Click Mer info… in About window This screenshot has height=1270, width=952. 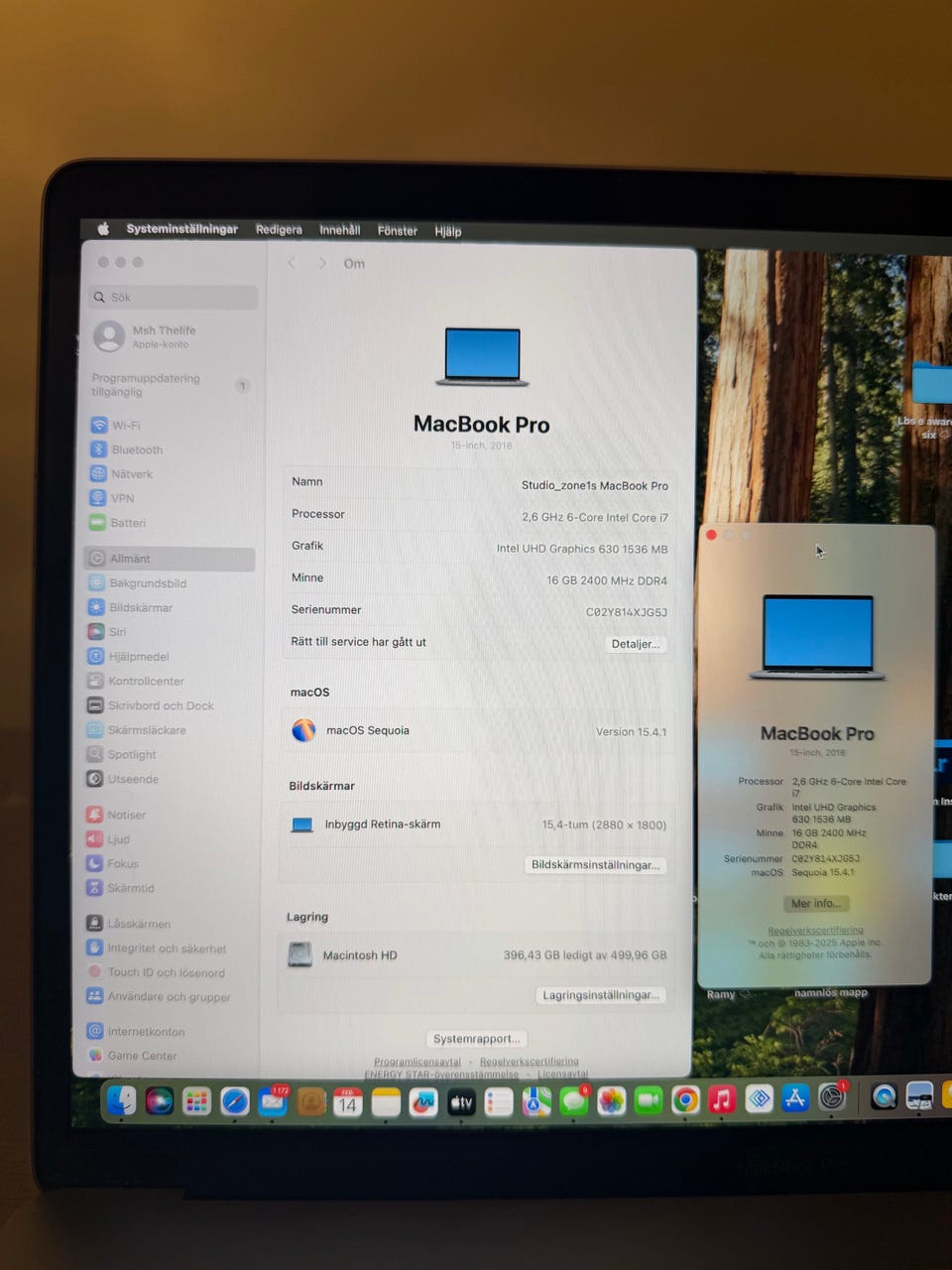(815, 904)
